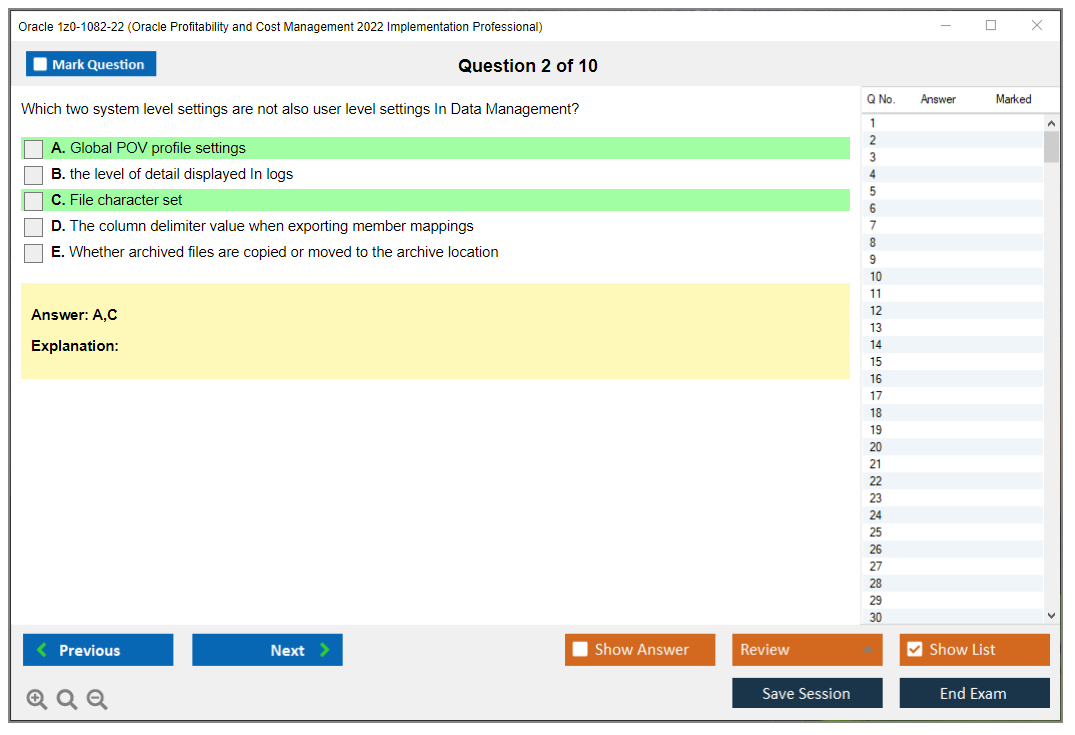Click the zoom-out magnifier icon
Image resolution: width=1075 pixels, height=735 pixels.
pyautogui.click(x=97, y=699)
